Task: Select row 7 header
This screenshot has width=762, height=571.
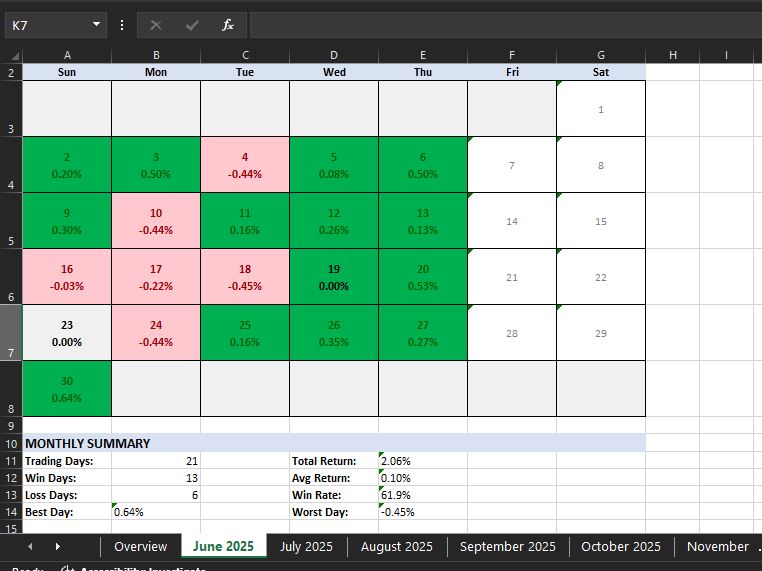Action: pyautogui.click(x=11, y=333)
